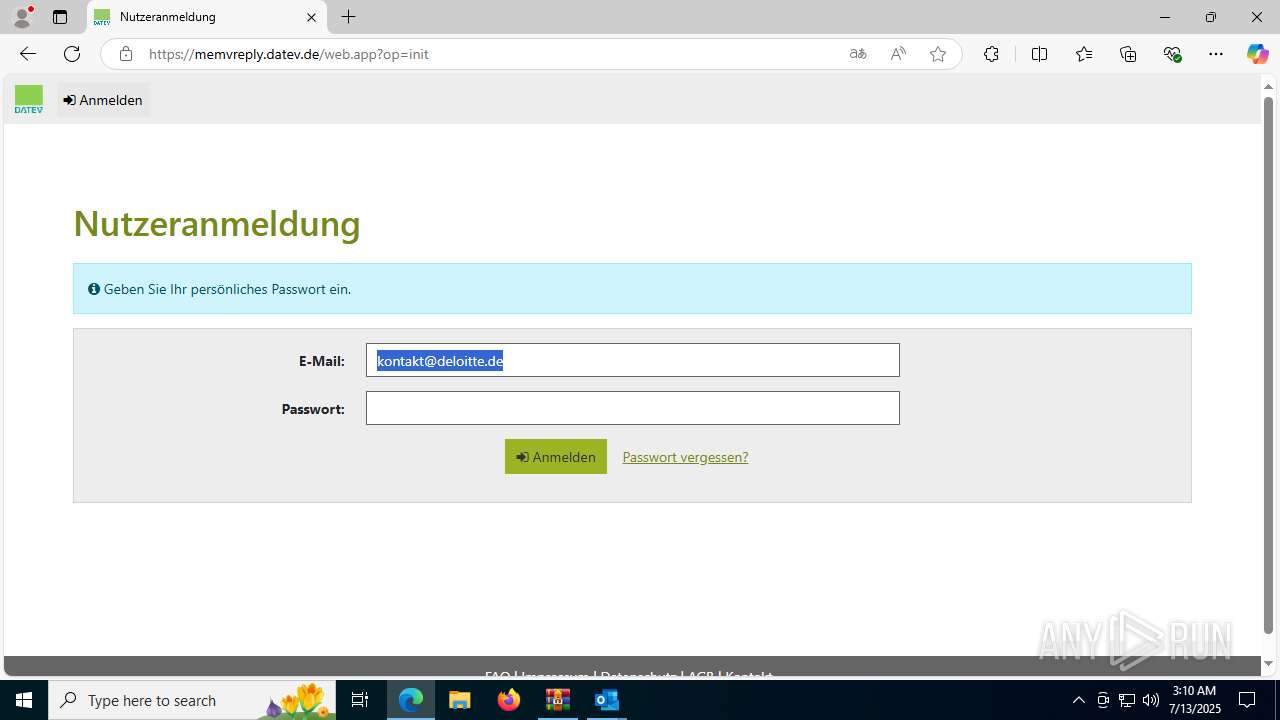Close the Nutzeranmeldung tab
The width and height of the screenshot is (1280, 720).
[311, 17]
